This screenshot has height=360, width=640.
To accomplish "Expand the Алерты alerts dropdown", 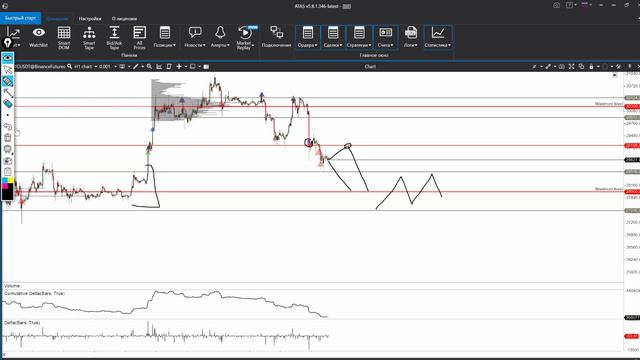I will click(220, 38).
